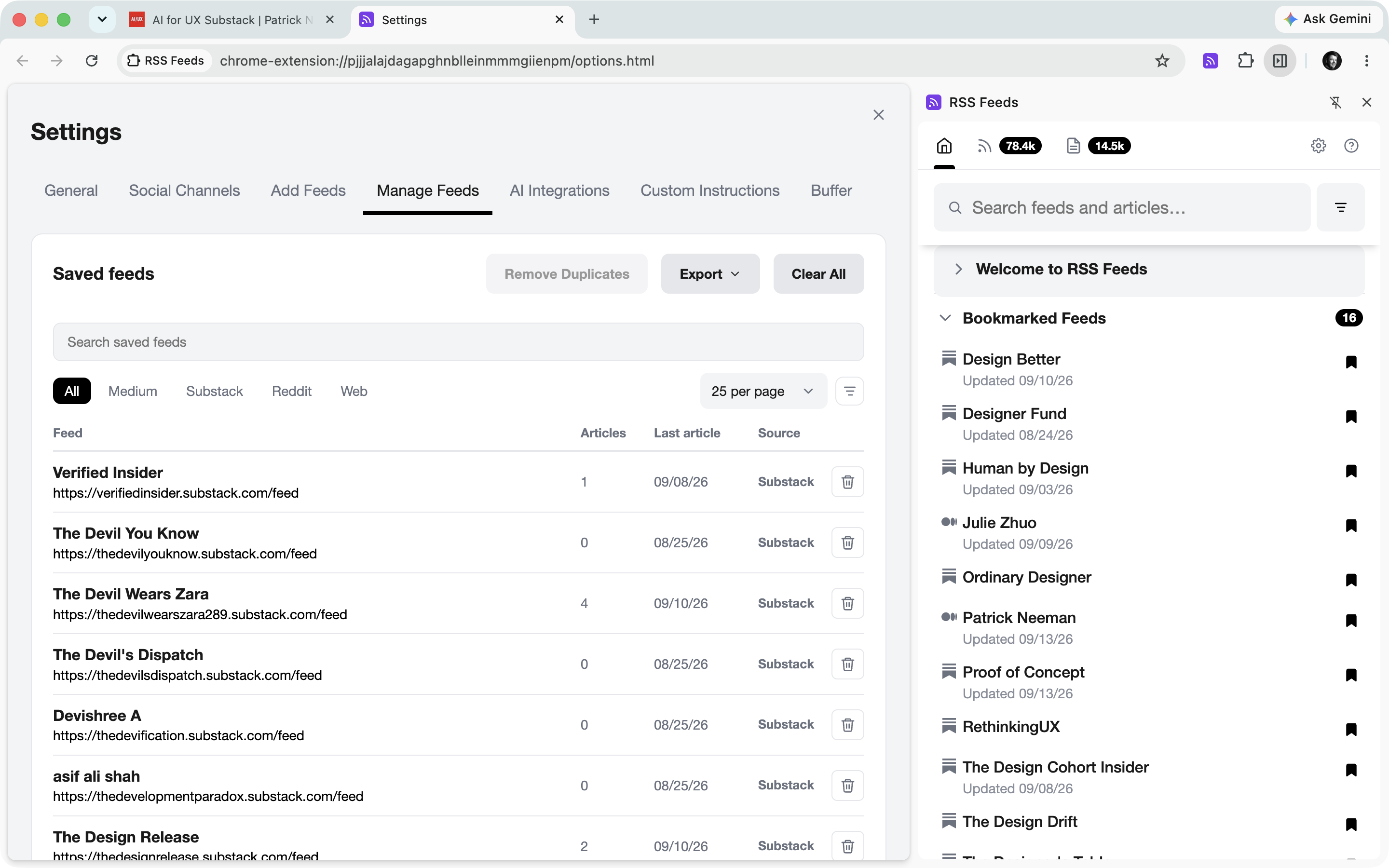Switch to the General settings tab
Image resolution: width=1389 pixels, height=868 pixels.
coord(71,190)
